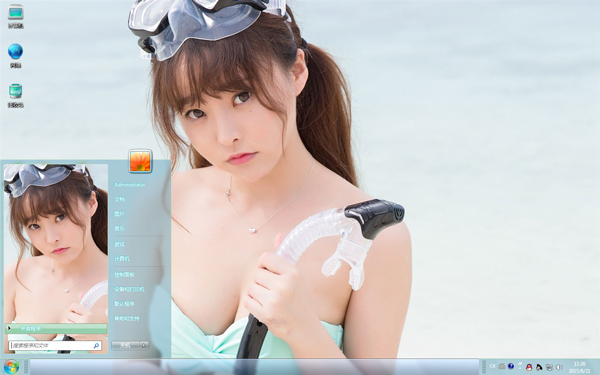600x375 pixels.
Task: Open 游戏 (Games) in Start menu
Action: 119,245
